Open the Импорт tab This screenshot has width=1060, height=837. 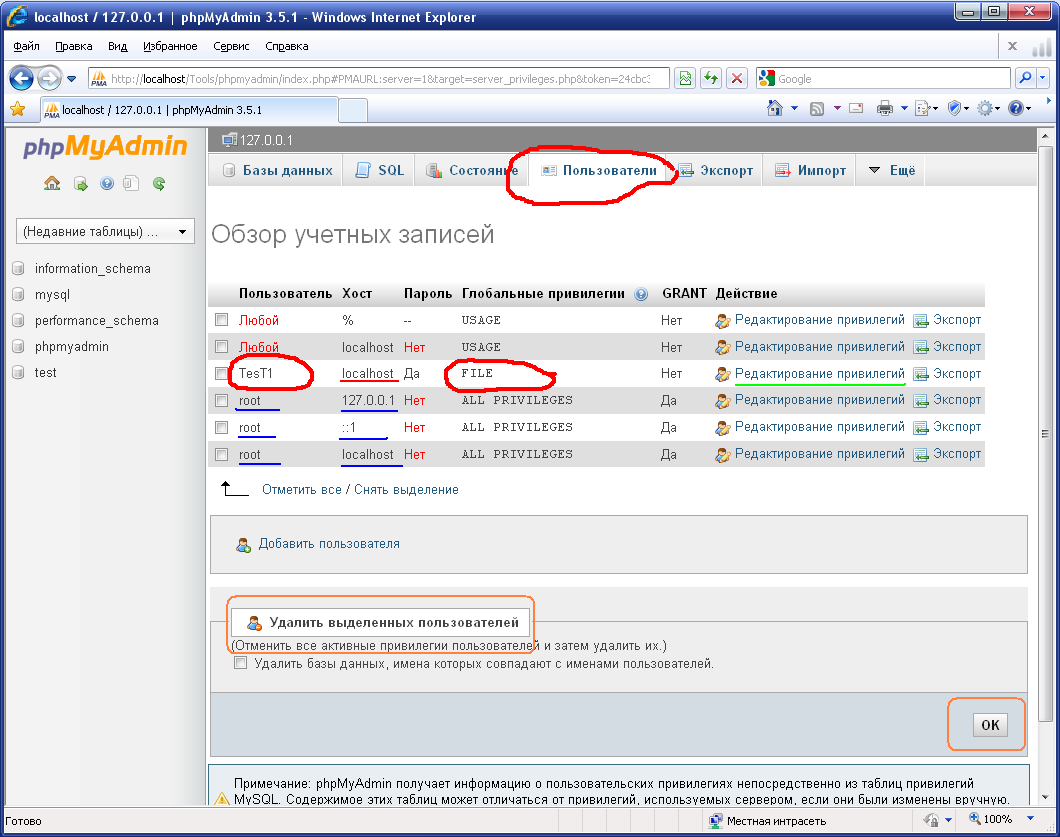[810, 170]
